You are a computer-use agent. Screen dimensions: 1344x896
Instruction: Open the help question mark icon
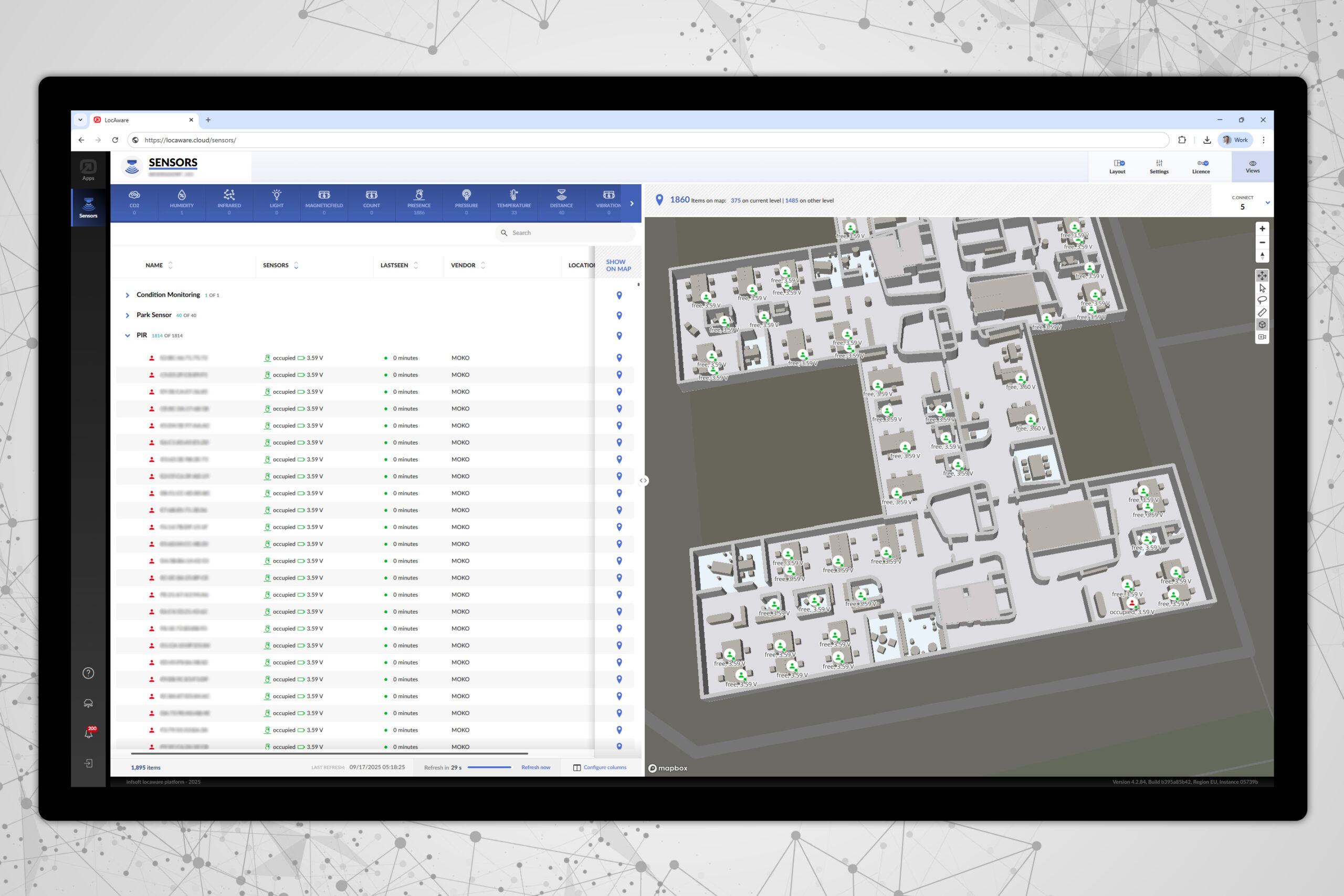coord(89,672)
